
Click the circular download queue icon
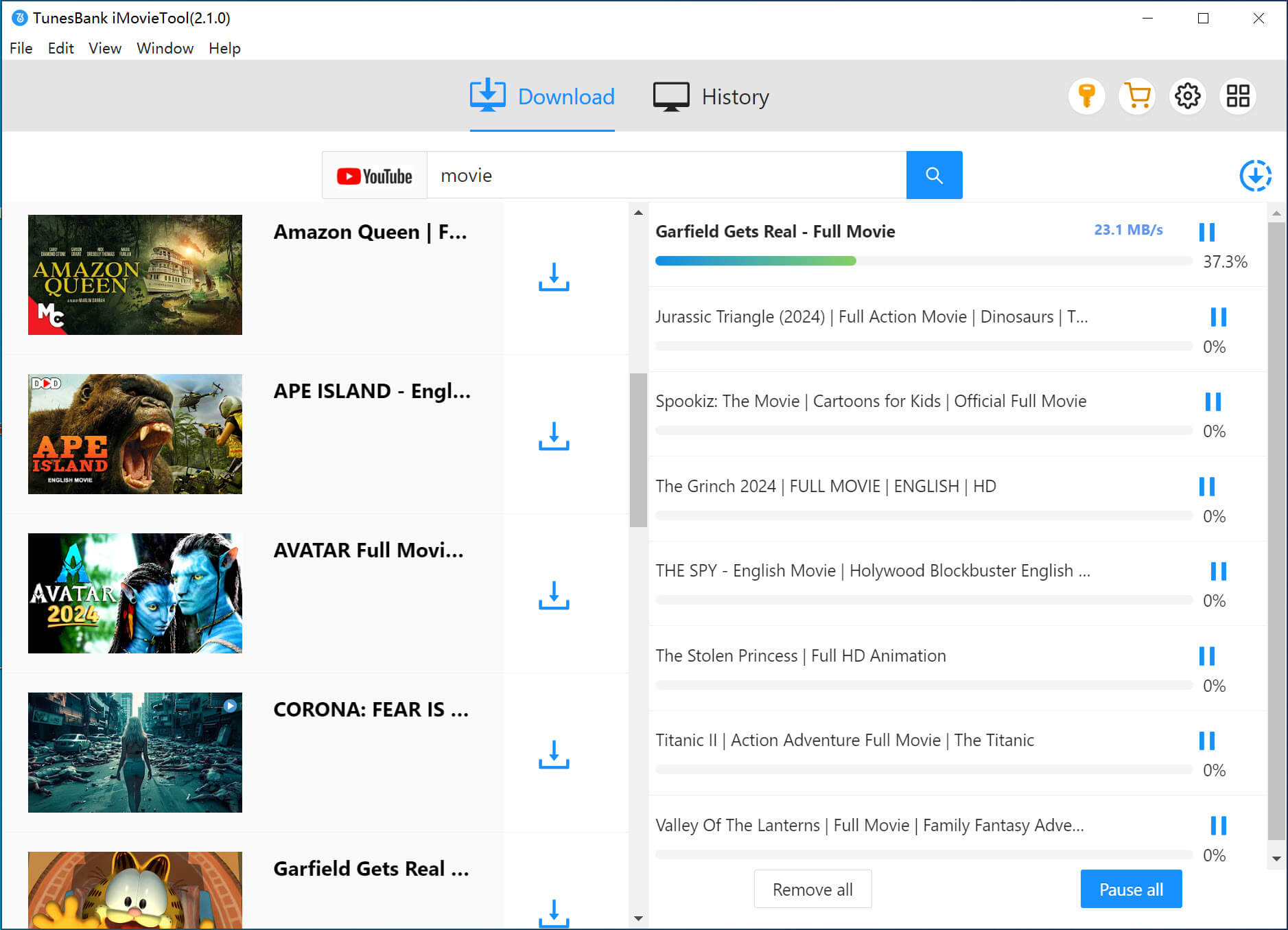pos(1255,176)
